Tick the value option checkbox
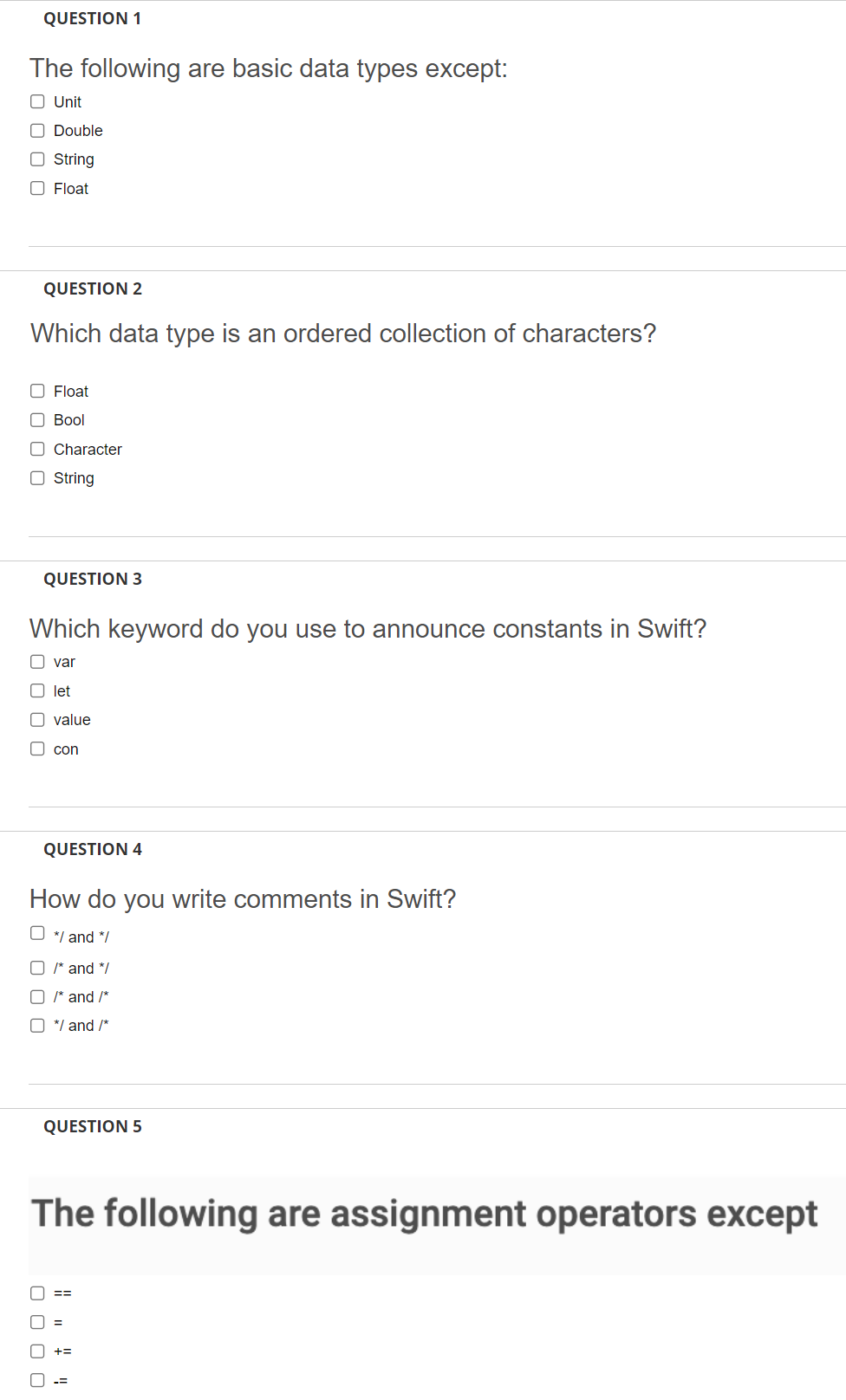Image resolution: width=846 pixels, height=1400 pixels. (37, 720)
